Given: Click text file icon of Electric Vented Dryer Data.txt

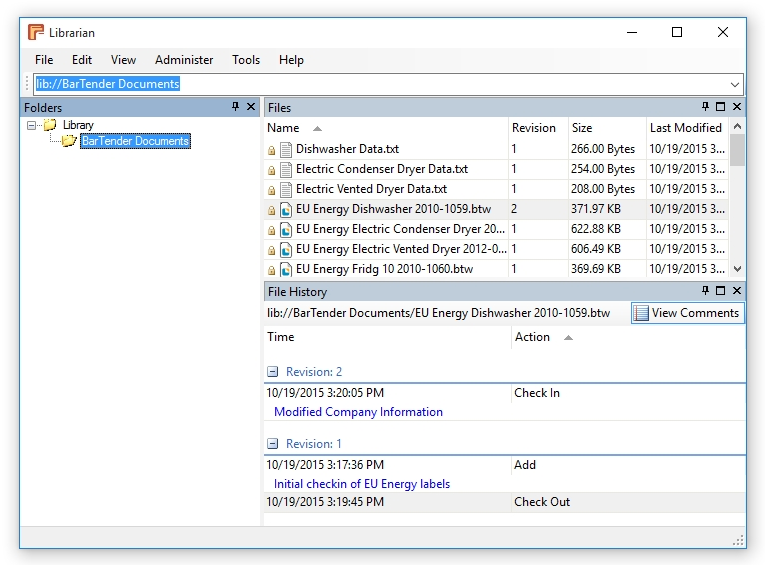Looking at the screenshot, I should [286, 189].
